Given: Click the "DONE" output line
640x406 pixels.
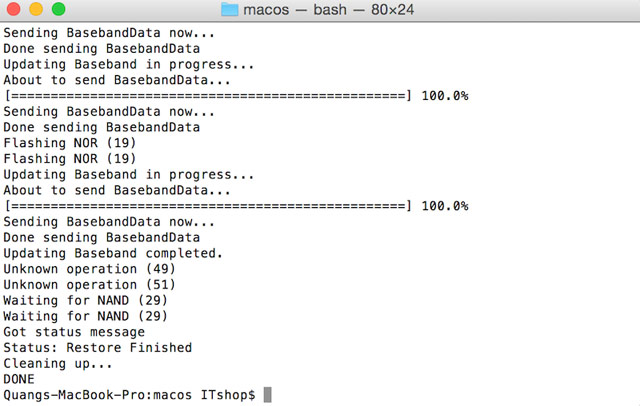Looking at the screenshot, I should (x=19, y=379).
